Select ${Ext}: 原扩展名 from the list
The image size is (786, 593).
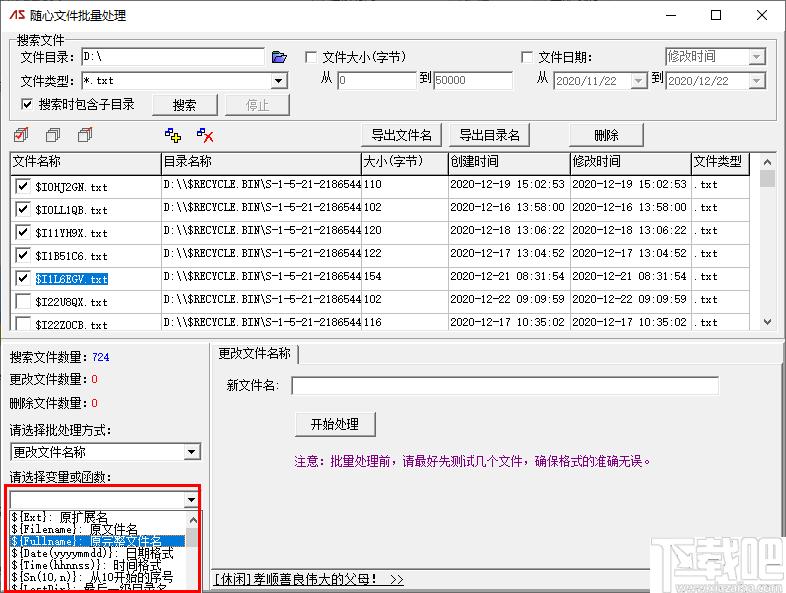(98, 517)
